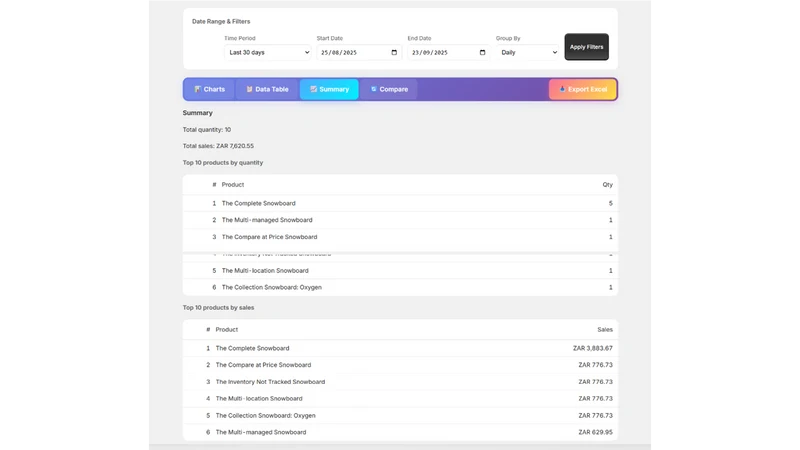Click the Total quantity: 10 text

coord(207,130)
